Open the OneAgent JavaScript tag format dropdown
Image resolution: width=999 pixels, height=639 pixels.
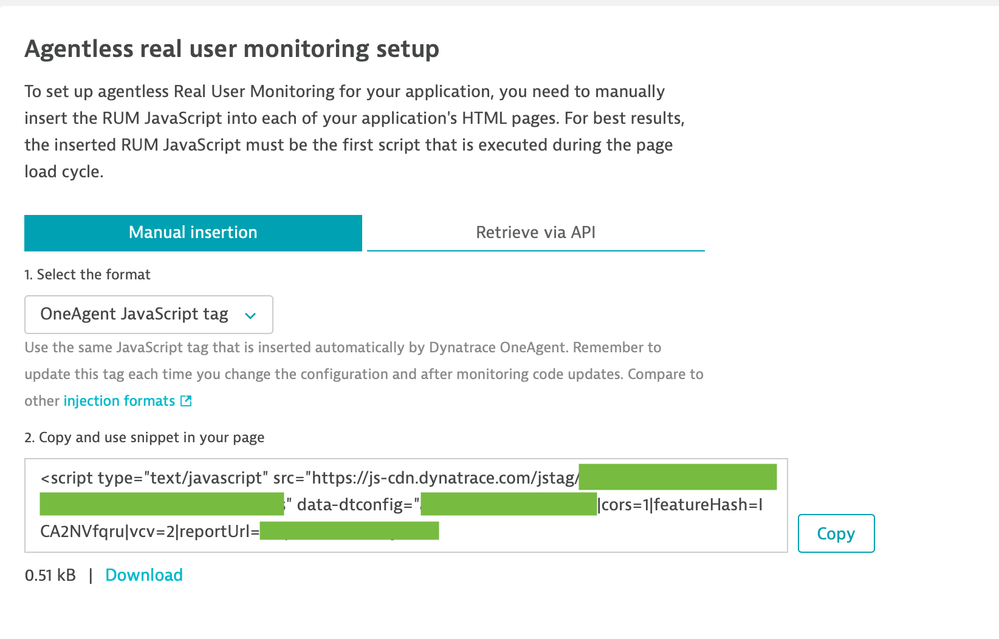pyautogui.click(x=148, y=314)
